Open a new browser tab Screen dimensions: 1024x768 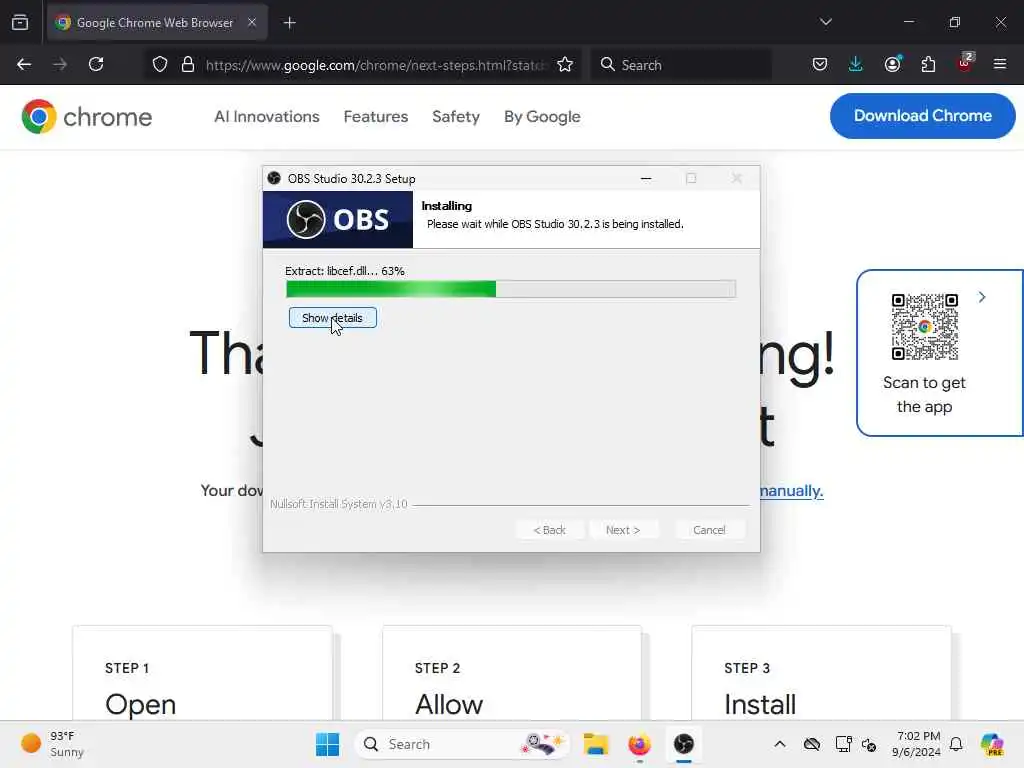(x=289, y=23)
